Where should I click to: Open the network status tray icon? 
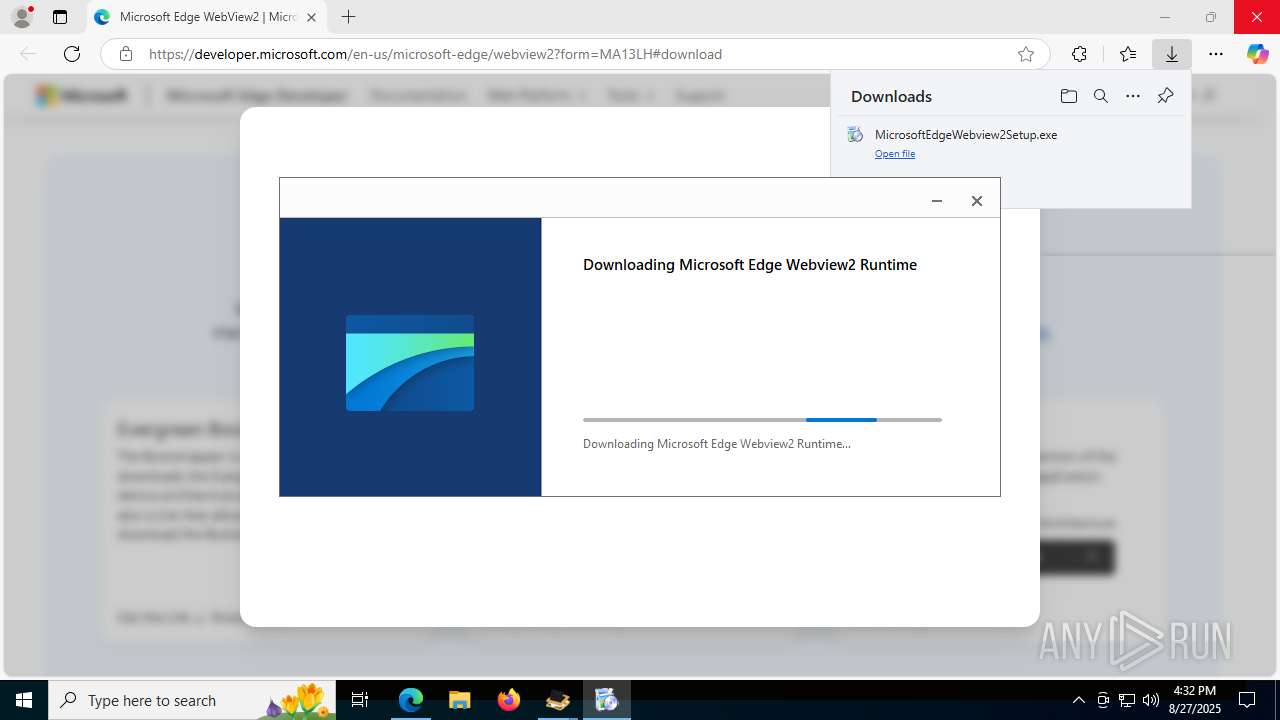tap(1127, 700)
